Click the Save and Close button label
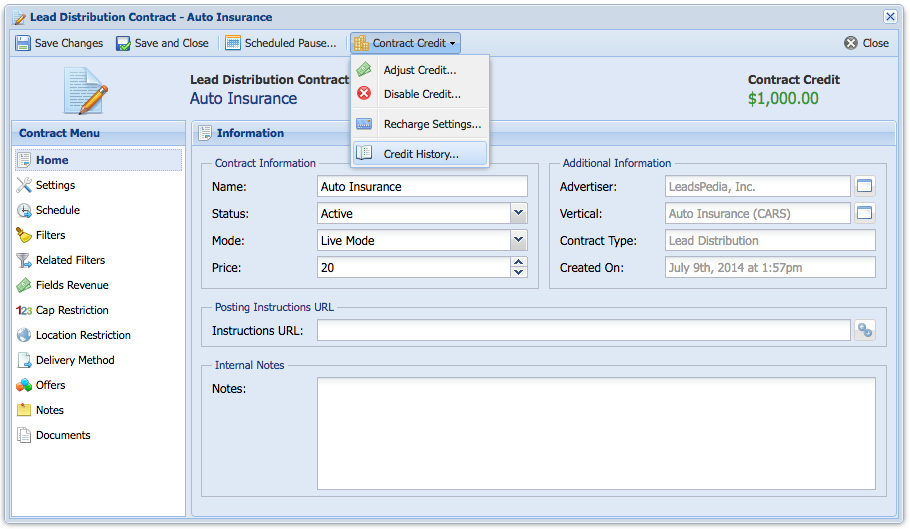The image size is (910, 529). [171, 43]
